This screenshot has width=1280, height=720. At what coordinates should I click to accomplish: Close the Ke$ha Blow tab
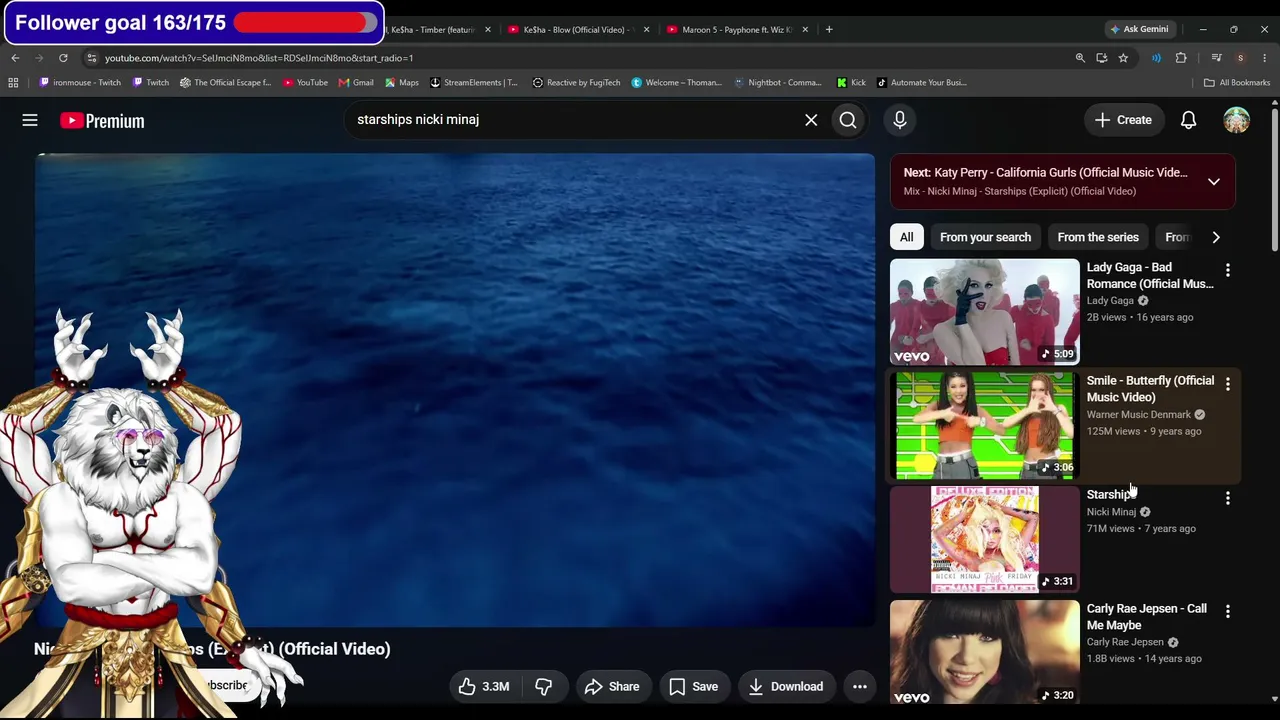(646, 29)
